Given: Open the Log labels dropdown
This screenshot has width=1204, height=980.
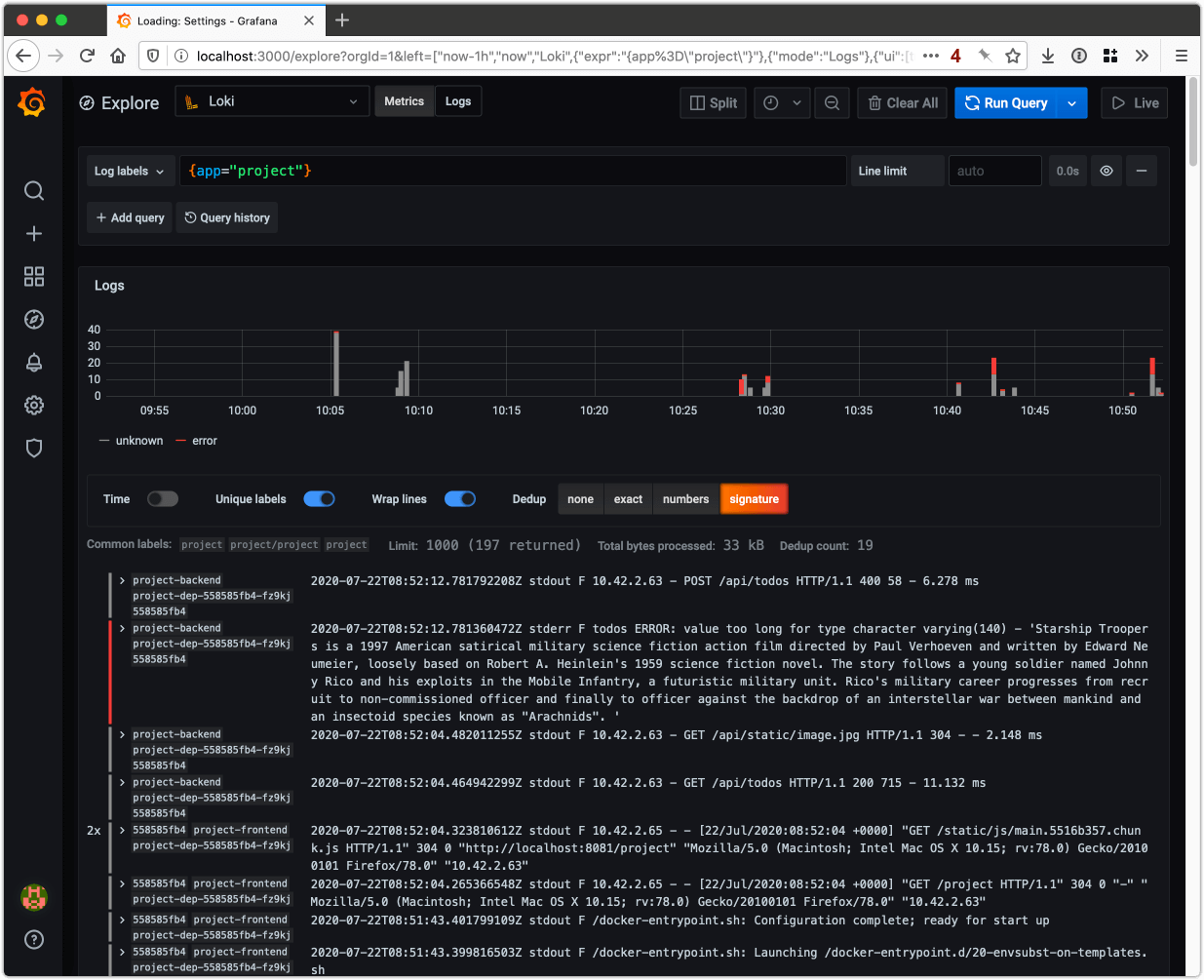Looking at the screenshot, I should (x=131, y=171).
